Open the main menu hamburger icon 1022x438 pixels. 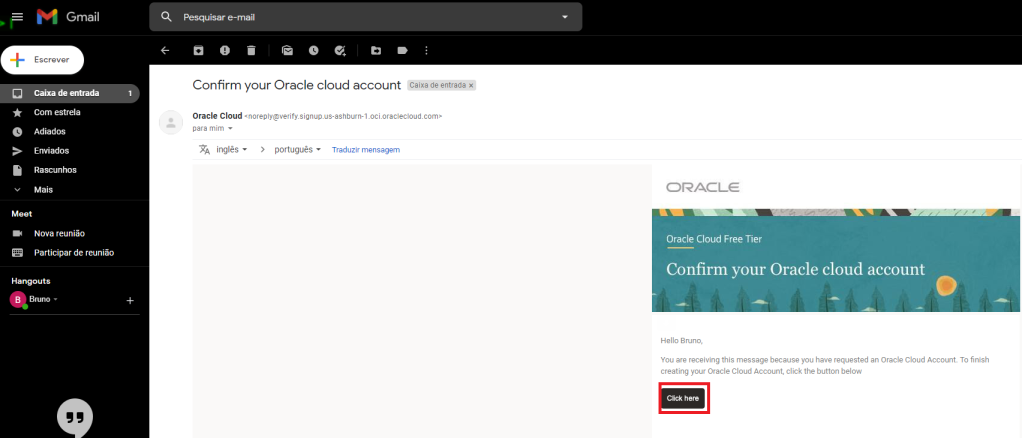point(18,17)
